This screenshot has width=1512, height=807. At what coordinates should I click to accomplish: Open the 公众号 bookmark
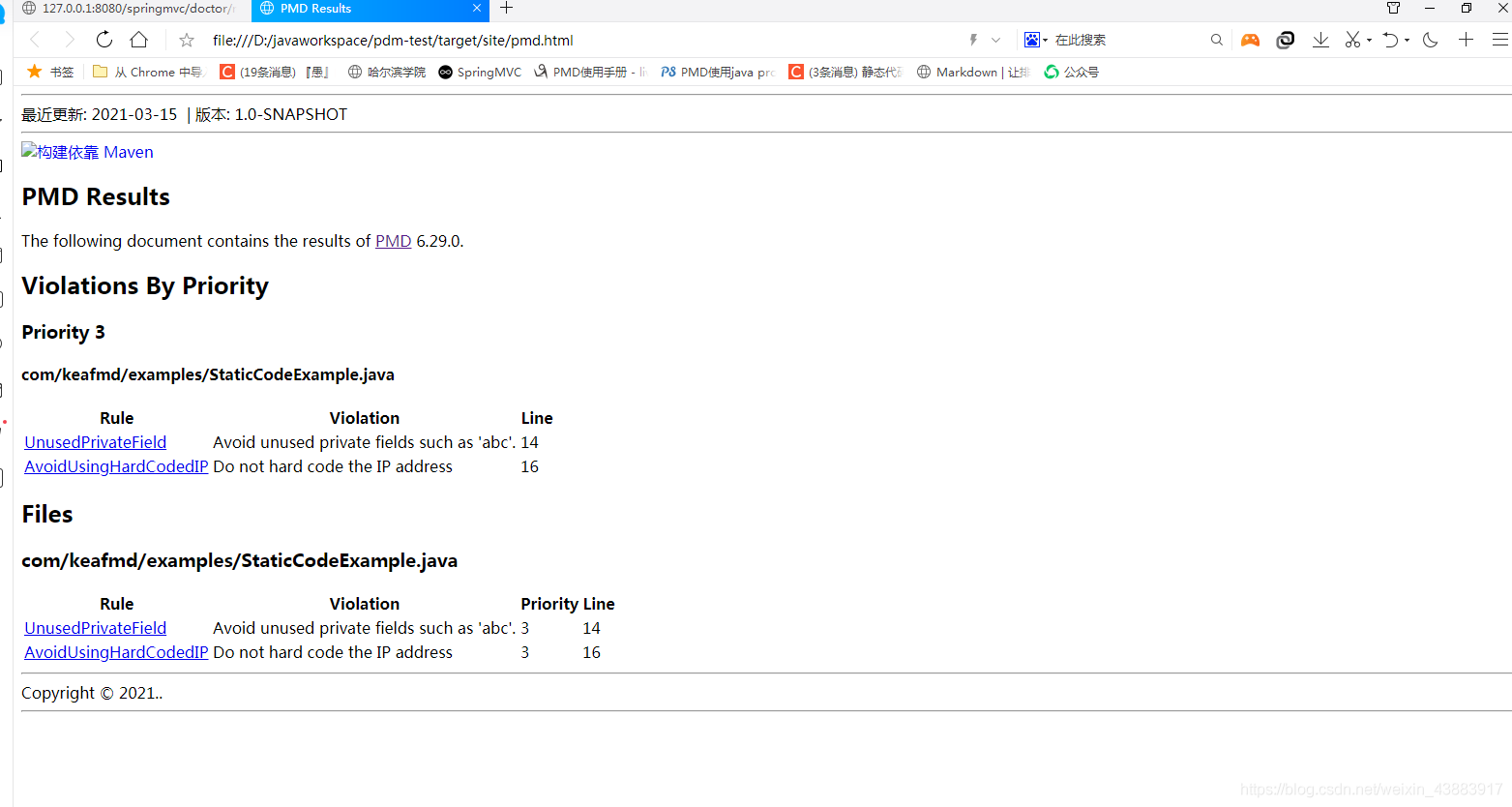1072,72
